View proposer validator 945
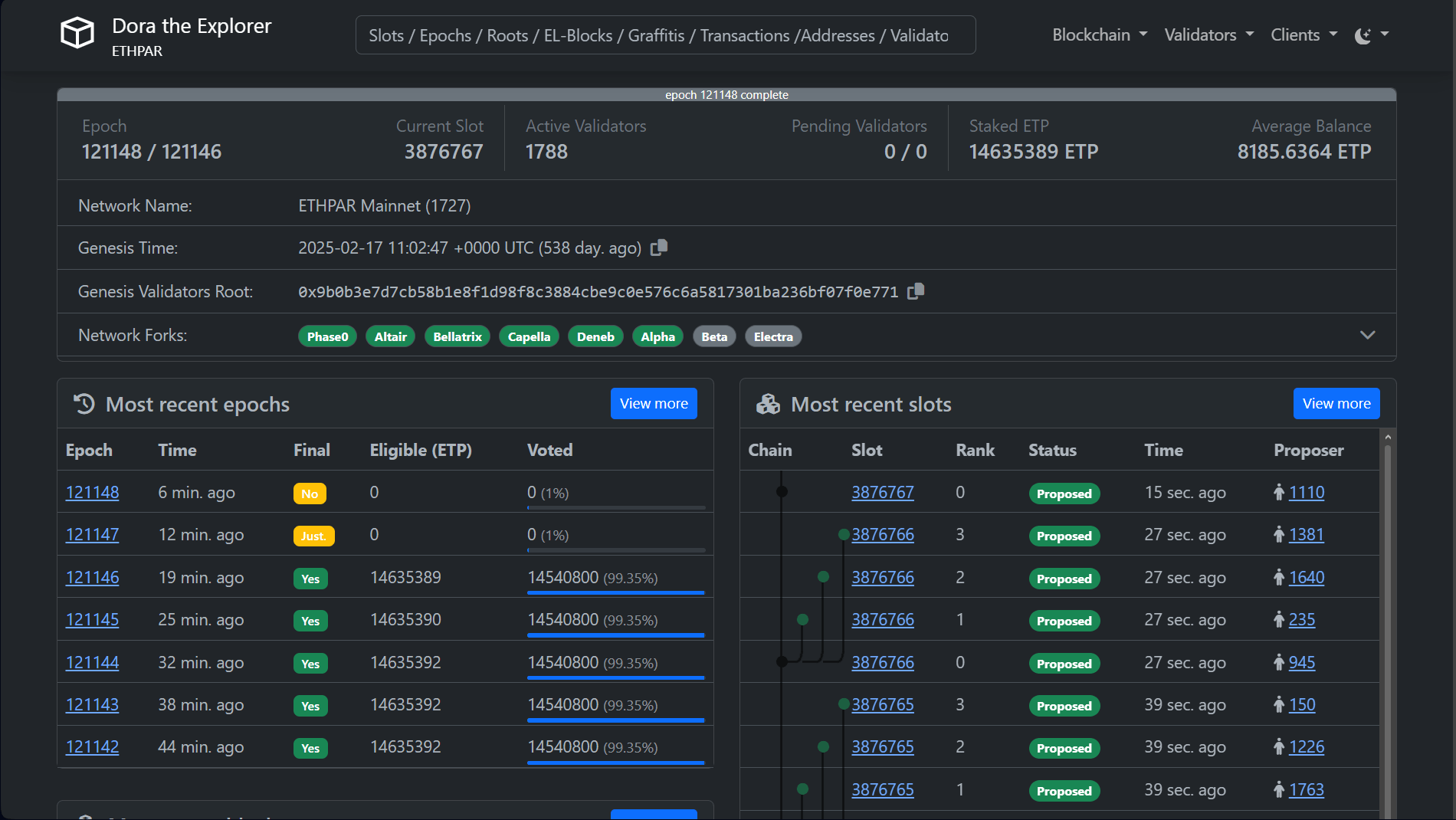 coord(1302,662)
